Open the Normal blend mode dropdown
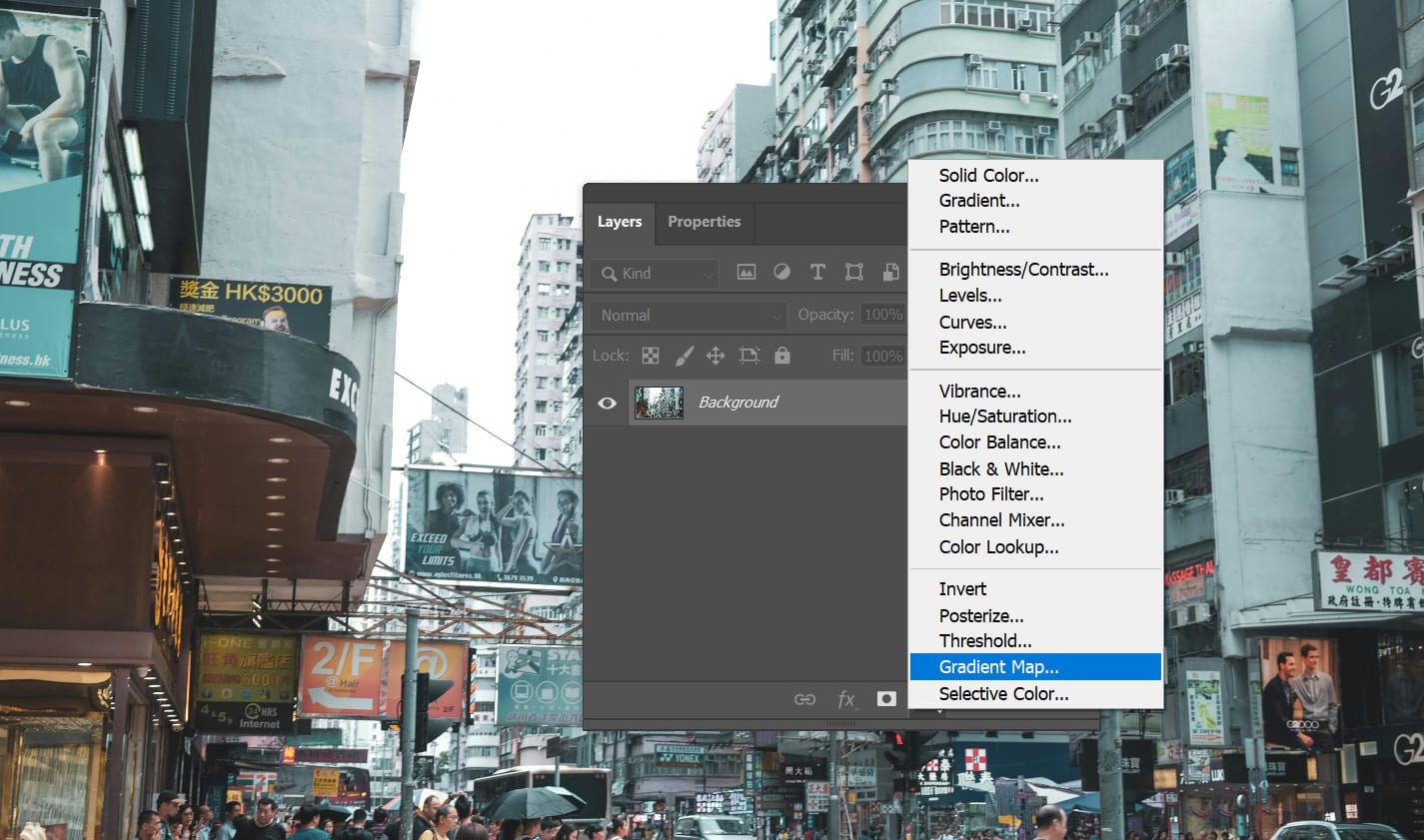 coord(688,316)
